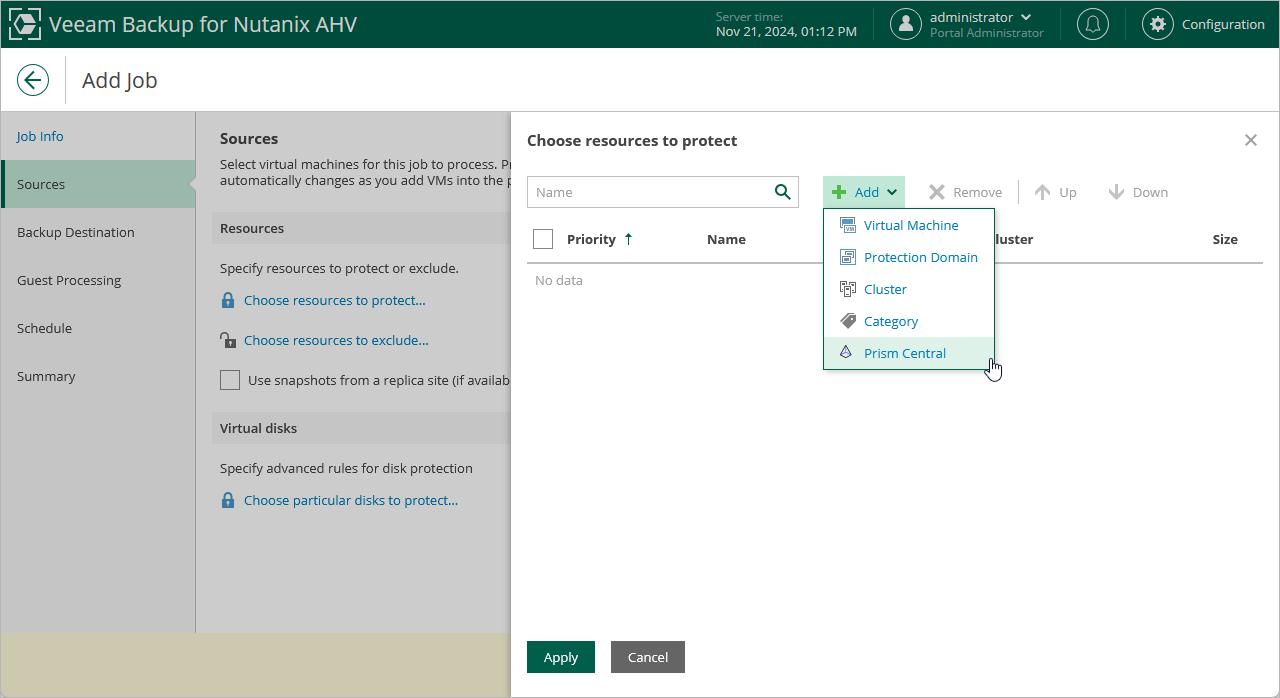Click the back arrow beside Add Job
Image resolution: width=1280 pixels, height=698 pixels.
pyautogui.click(x=33, y=80)
